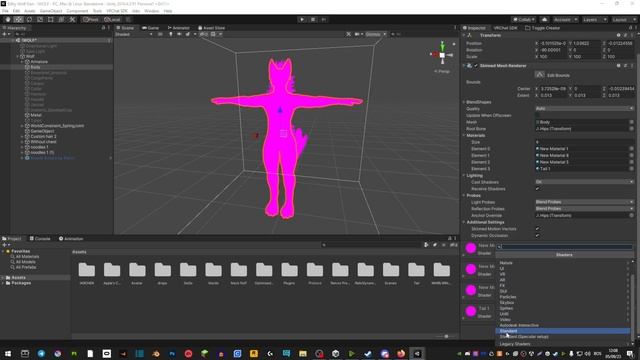Image resolution: width=640 pixels, height=360 pixels.
Task: Toggle Dynamic Occlusion checkbox
Action: point(537,236)
